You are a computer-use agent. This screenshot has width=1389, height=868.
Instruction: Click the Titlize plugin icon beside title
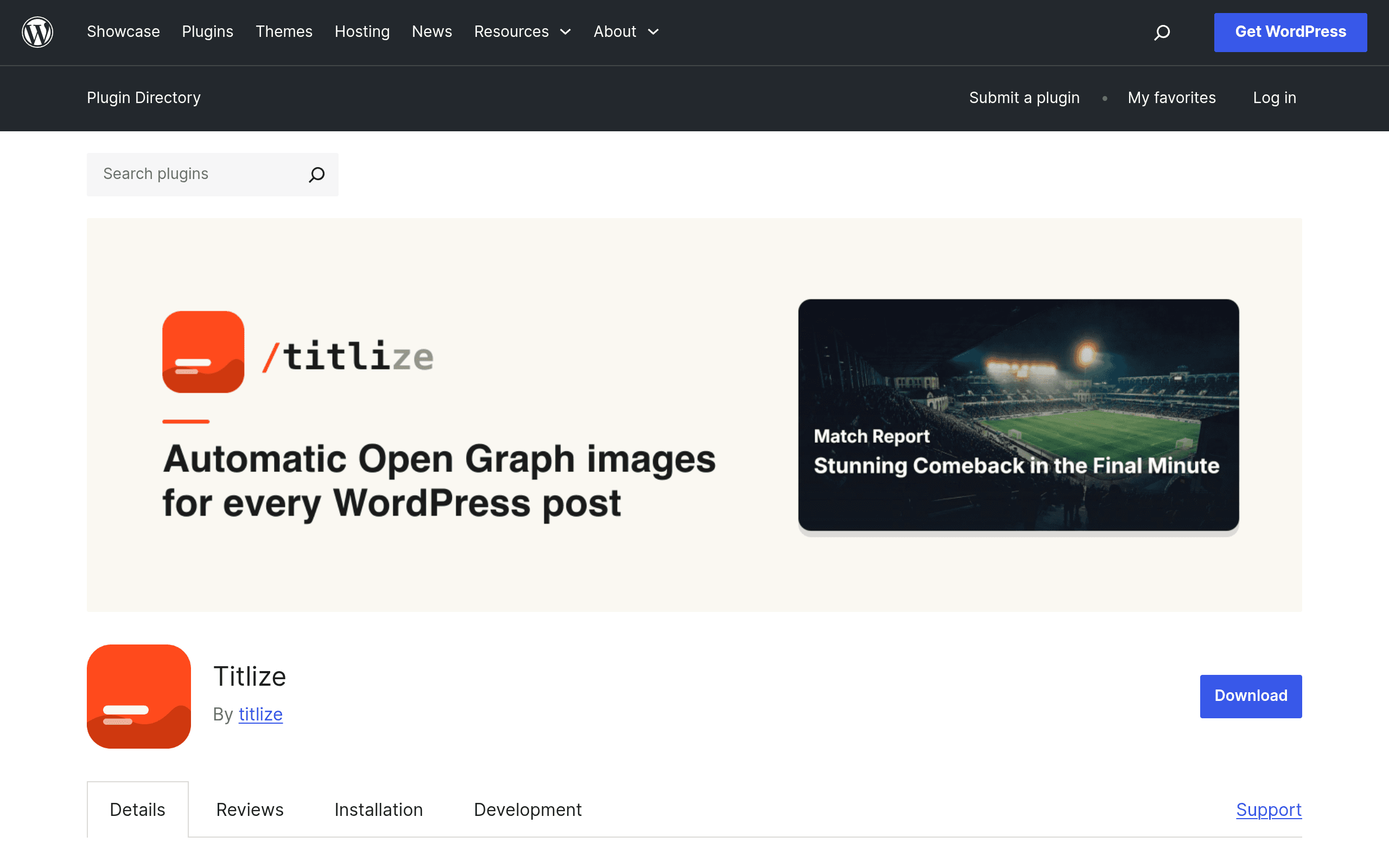tap(139, 697)
